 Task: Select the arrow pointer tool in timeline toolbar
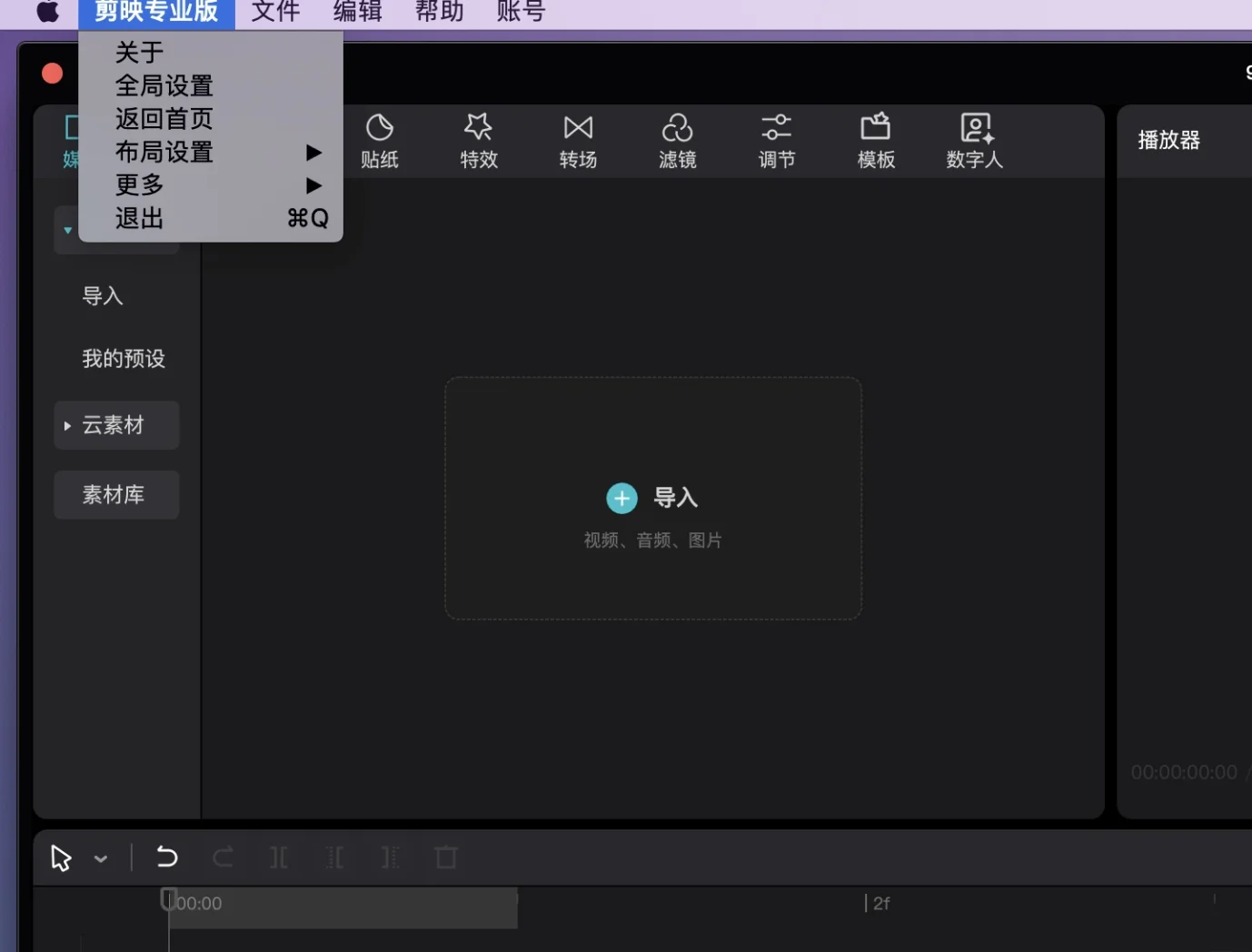61,858
